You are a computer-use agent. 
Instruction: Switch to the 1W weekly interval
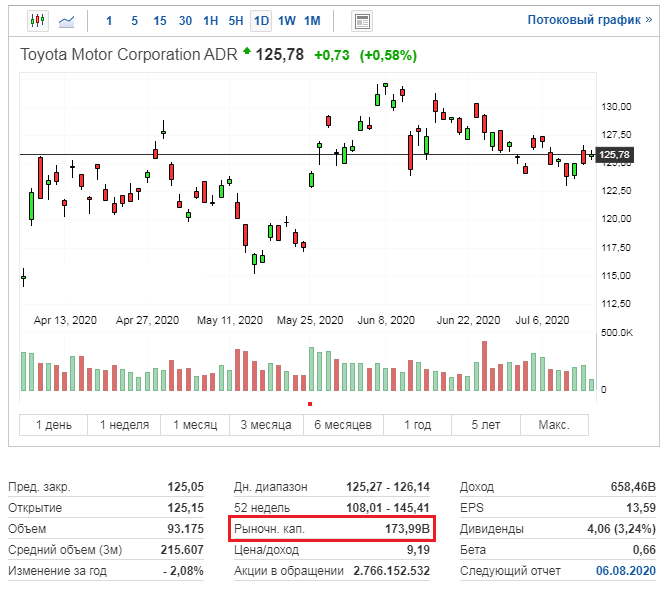(286, 20)
